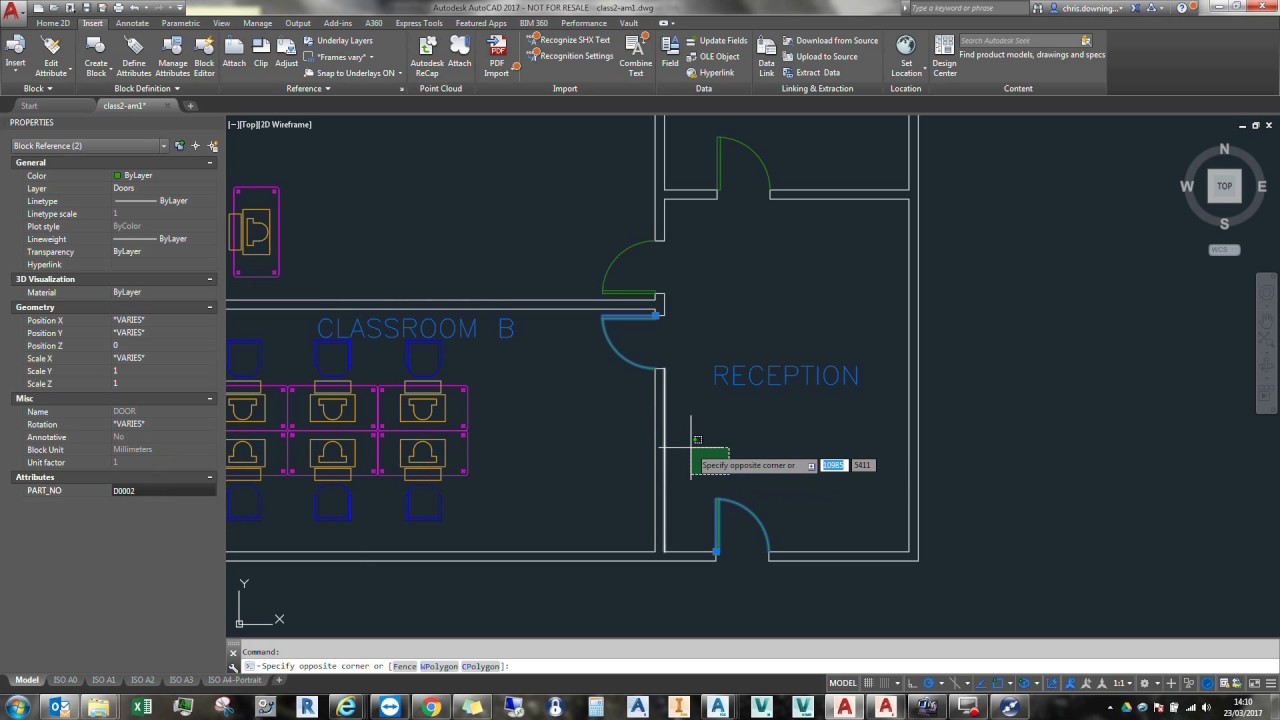This screenshot has width=1280, height=720.
Task: Switch to ISO A3 layout tab
Action: (x=181, y=680)
